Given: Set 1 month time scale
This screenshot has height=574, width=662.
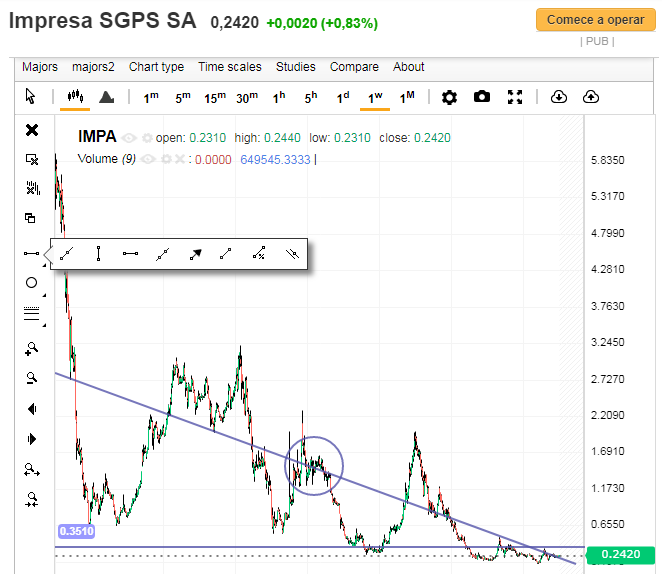Looking at the screenshot, I should pyautogui.click(x=407, y=97).
